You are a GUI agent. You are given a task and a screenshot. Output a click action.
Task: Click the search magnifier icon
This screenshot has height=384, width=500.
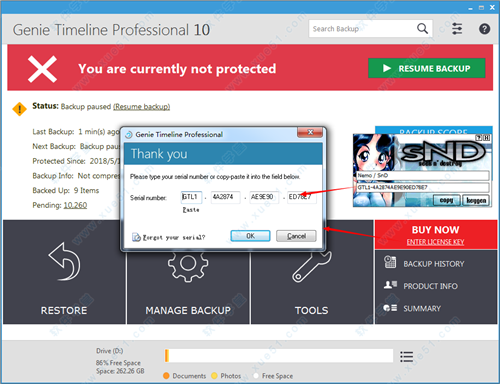click(422, 29)
